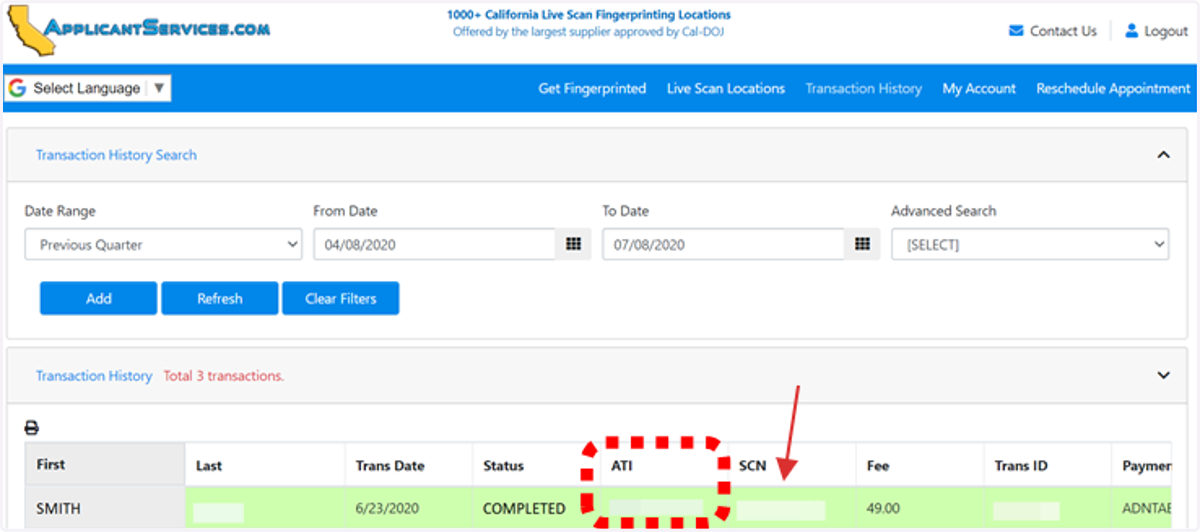The width and height of the screenshot is (1200, 532).
Task: Open Get Fingerprinted menu item
Action: [592, 88]
